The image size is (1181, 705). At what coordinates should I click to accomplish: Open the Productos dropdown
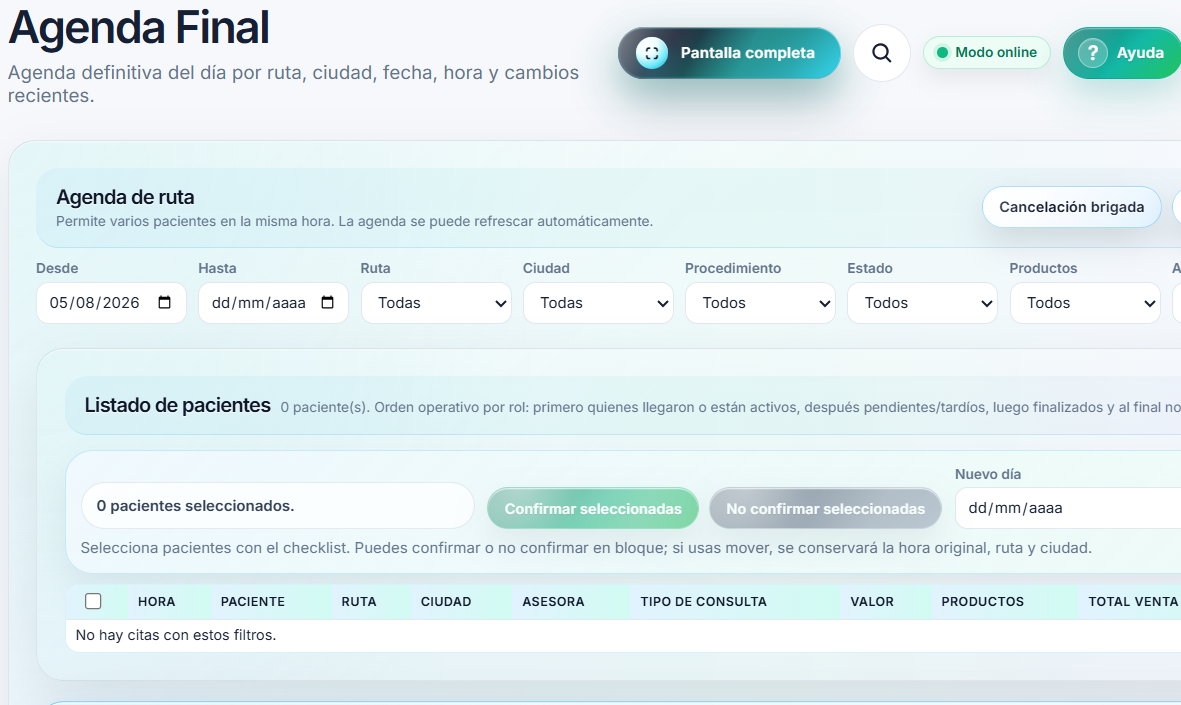(1085, 303)
